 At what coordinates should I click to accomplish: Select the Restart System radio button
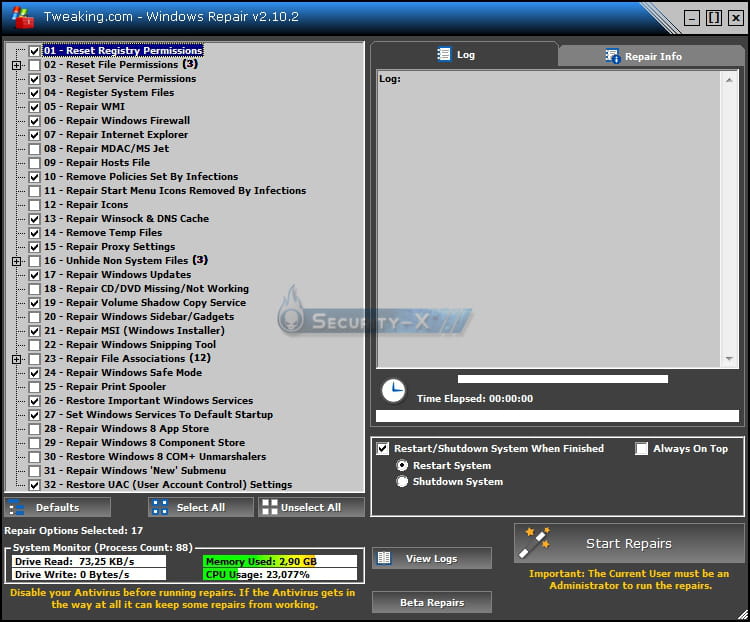(x=402, y=465)
